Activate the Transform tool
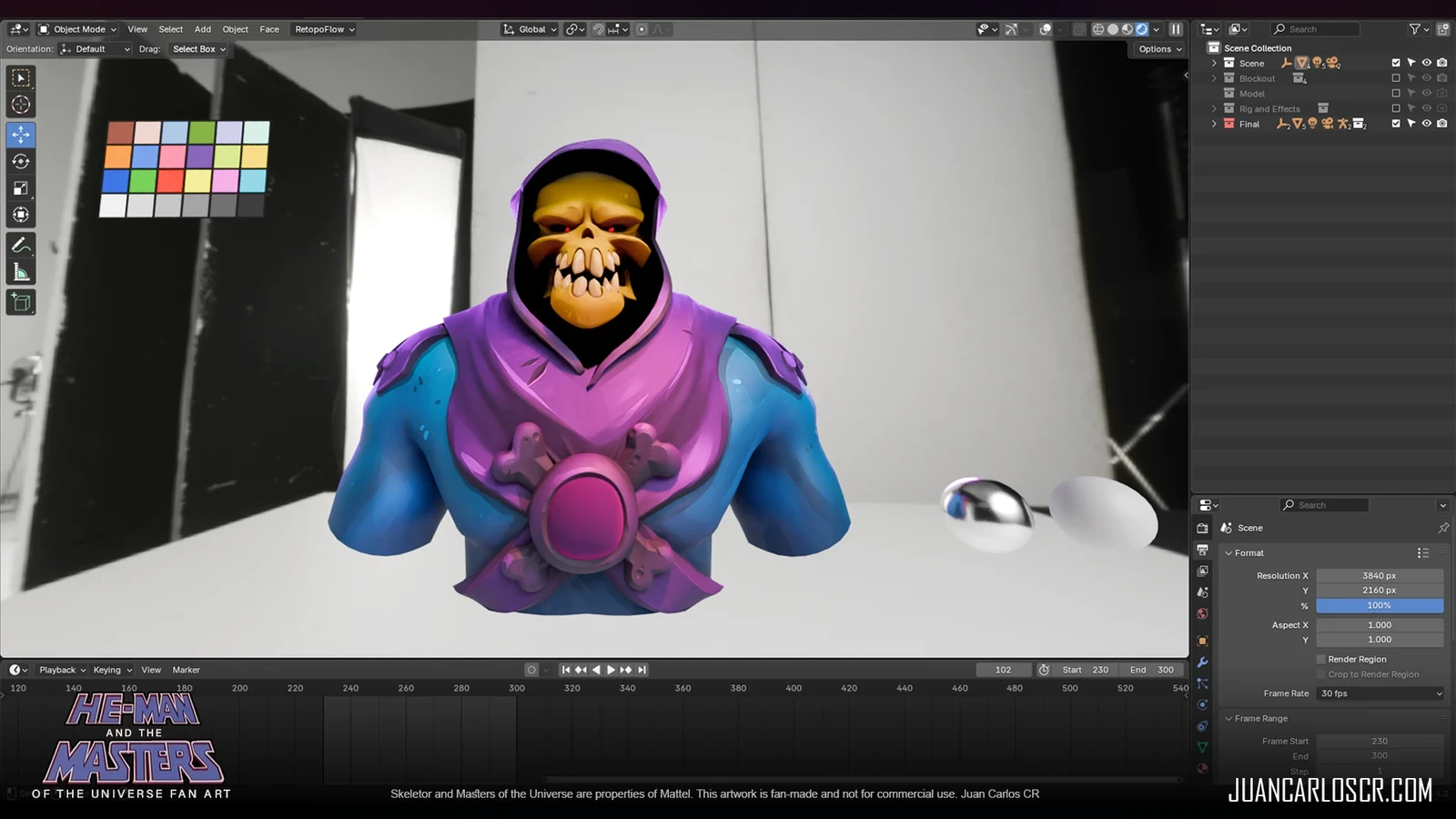 click(x=21, y=215)
